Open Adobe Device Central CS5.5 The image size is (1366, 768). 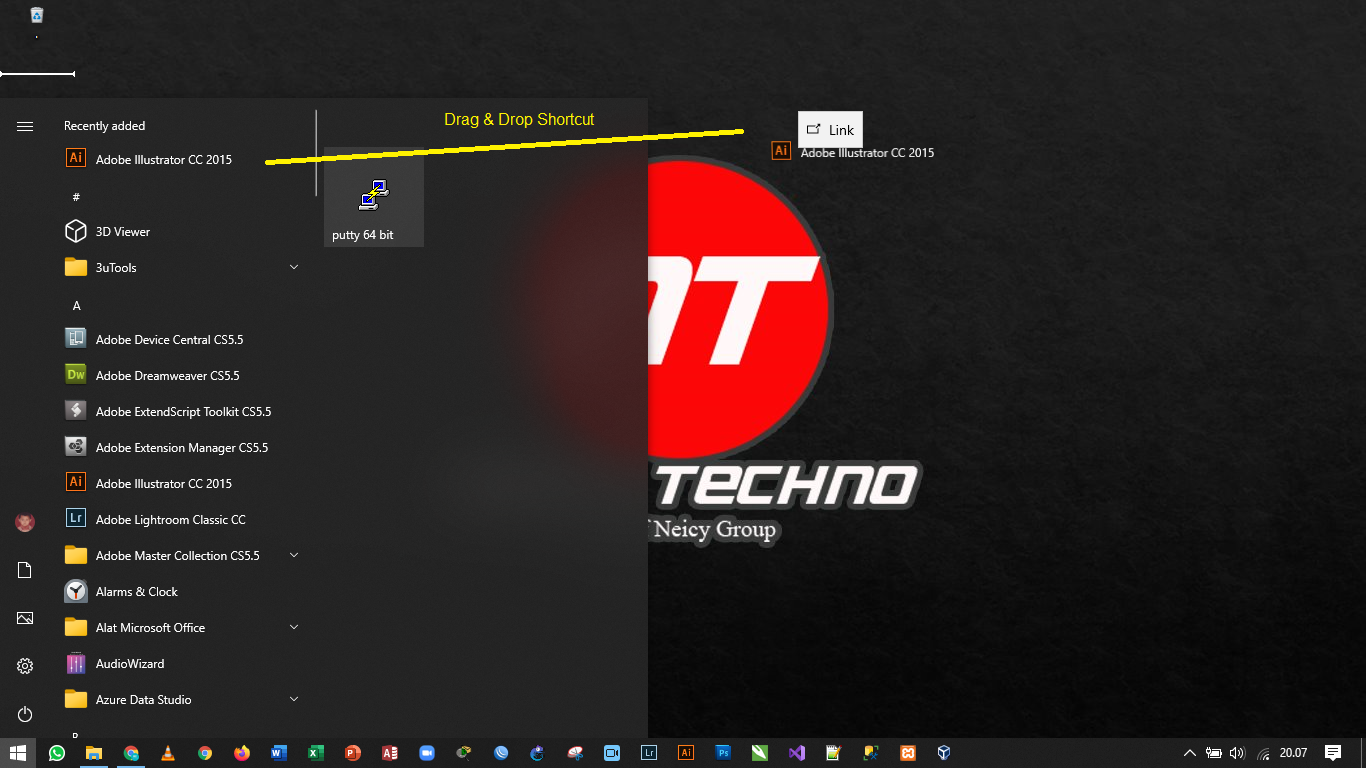click(182, 339)
